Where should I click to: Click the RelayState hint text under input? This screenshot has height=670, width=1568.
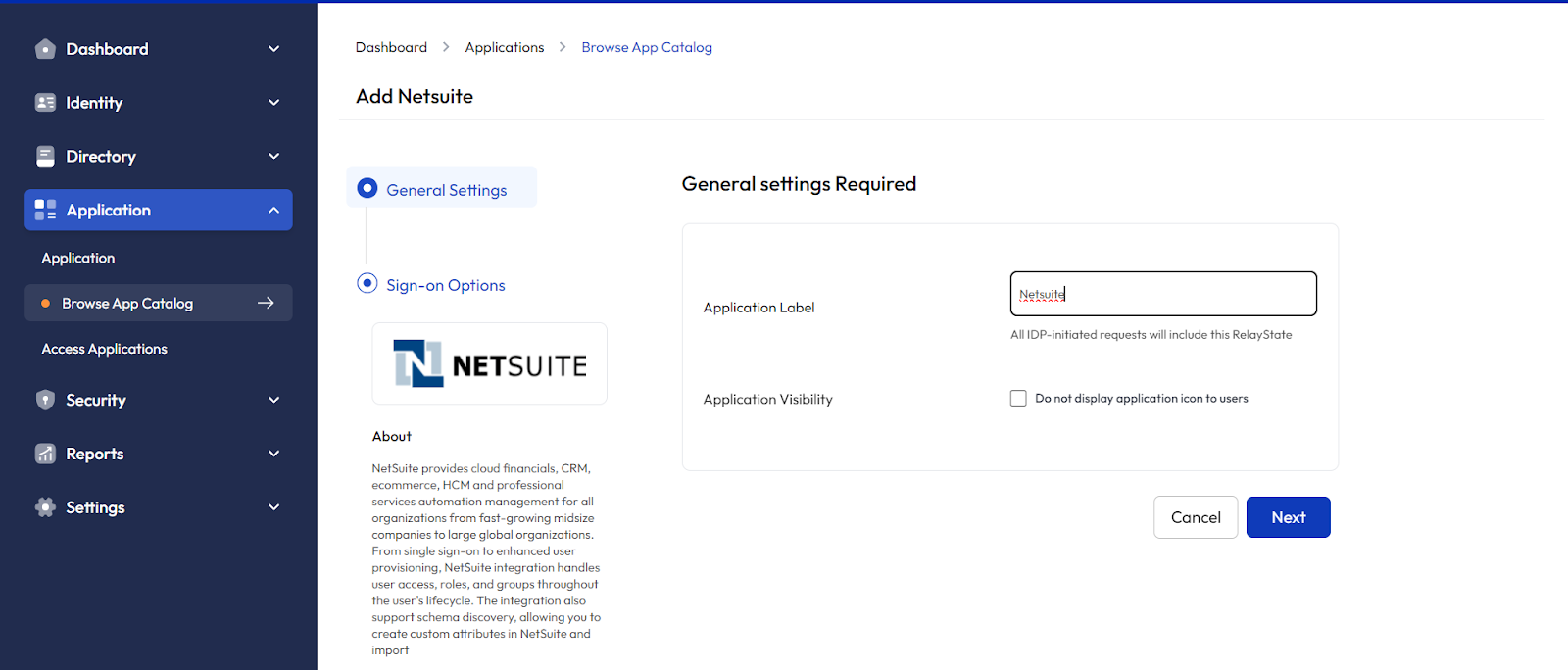click(1151, 335)
